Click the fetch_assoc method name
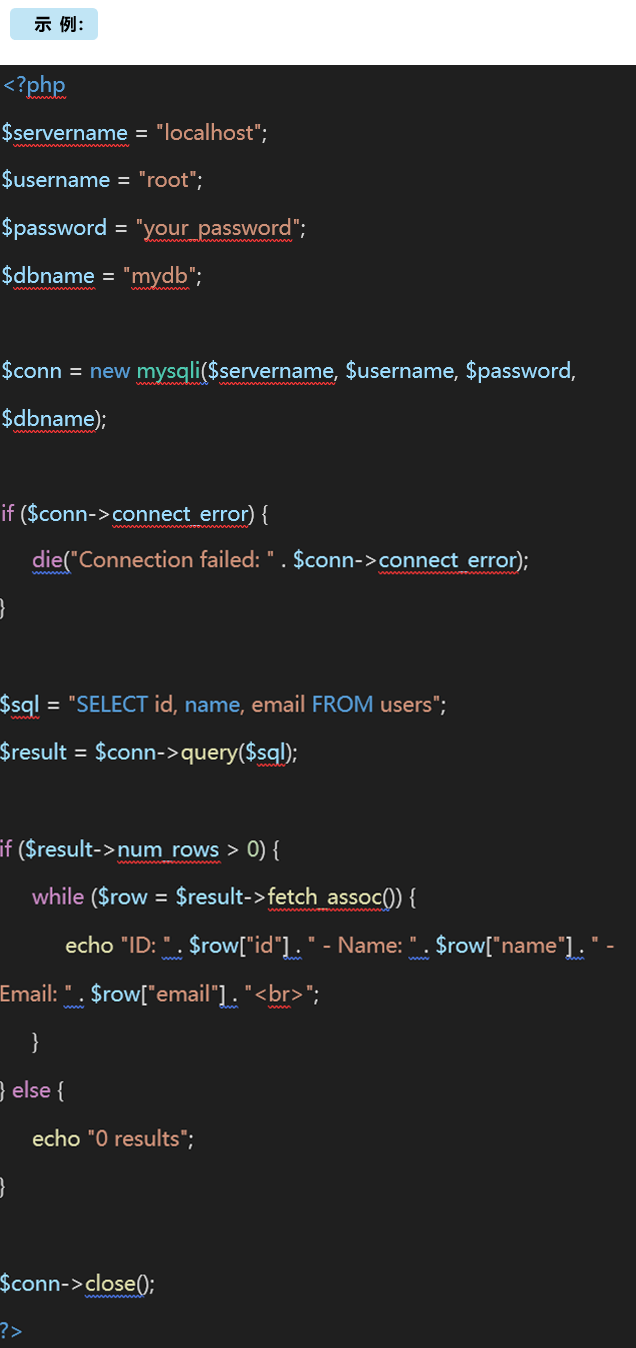 (x=325, y=897)
